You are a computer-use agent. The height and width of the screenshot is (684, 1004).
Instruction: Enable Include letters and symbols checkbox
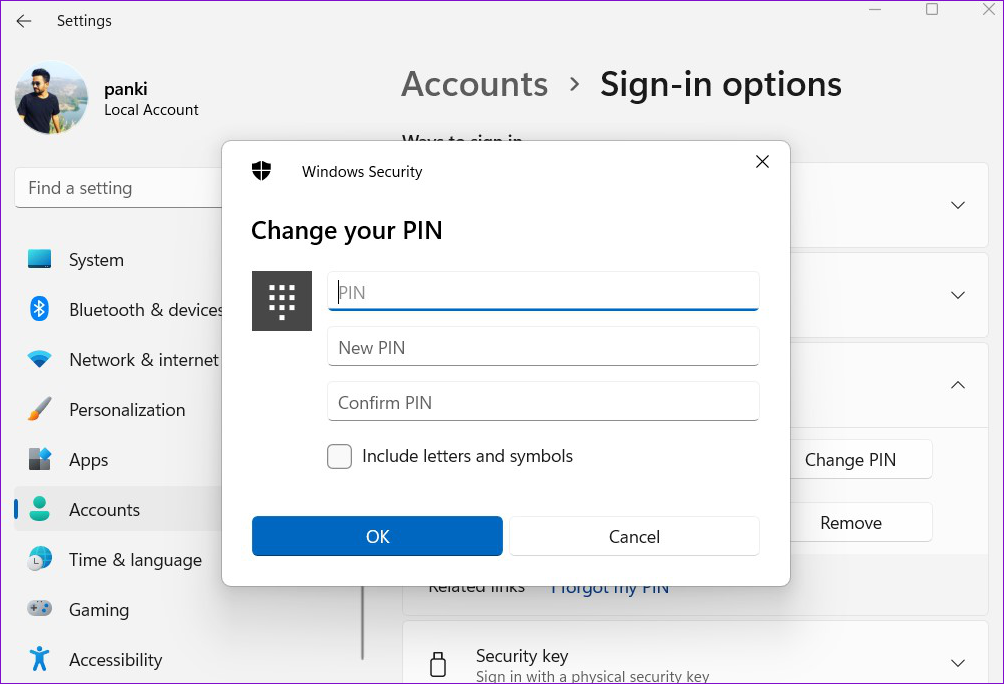(x=339, y=457)
